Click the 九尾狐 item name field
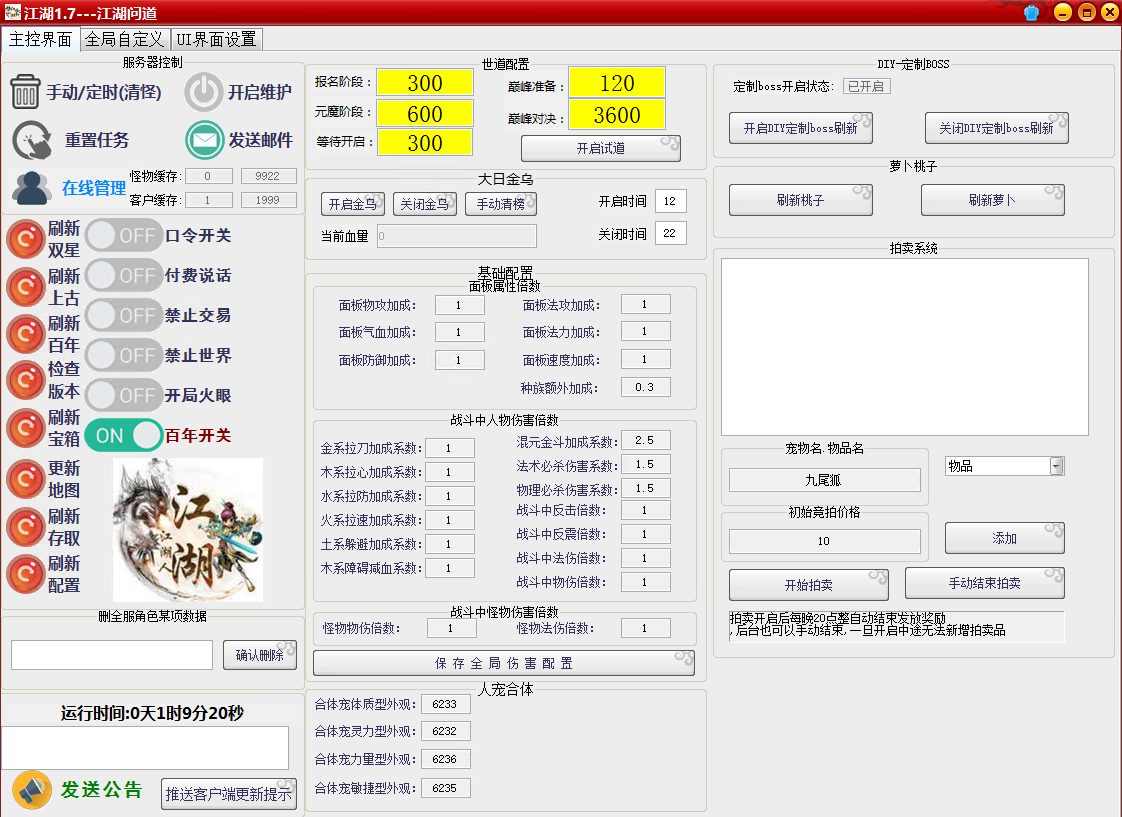The image size is (1122, 817). [x=824, y=480]
